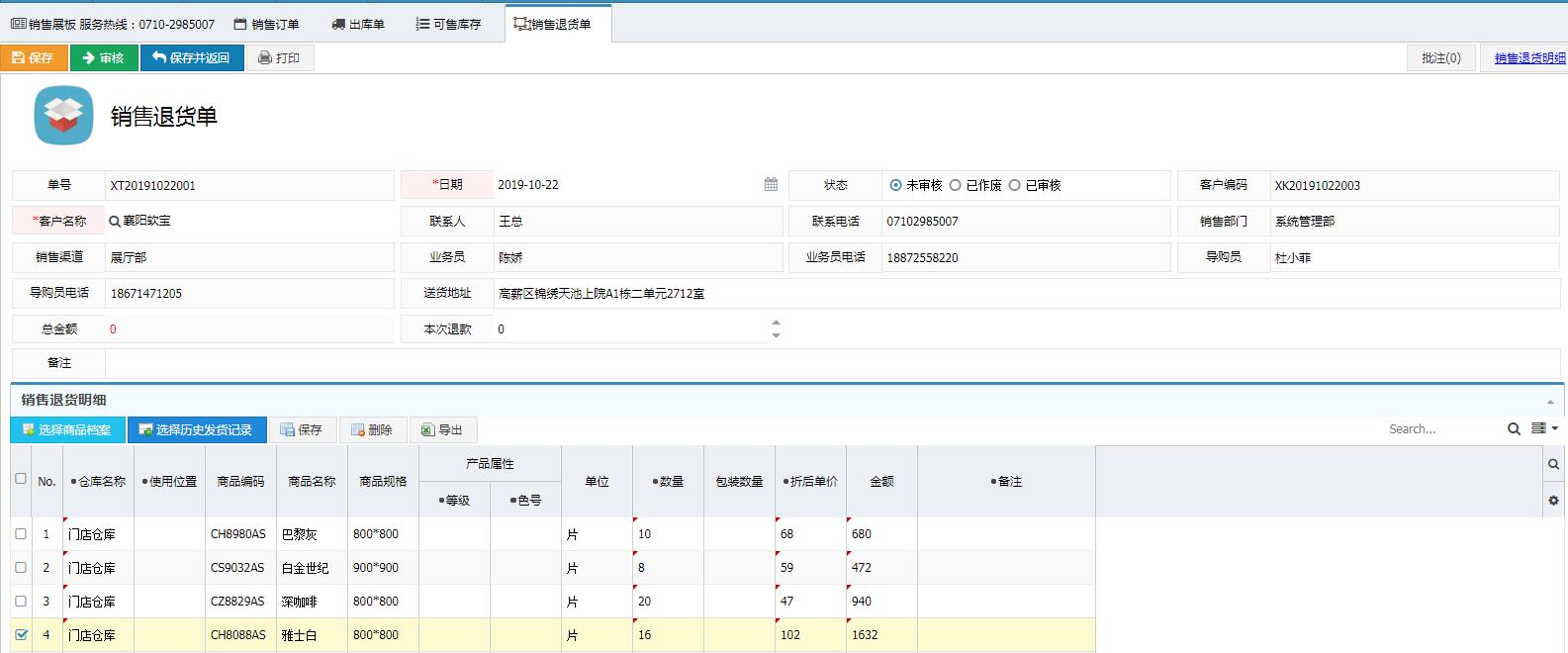This screenshot has height=653, width=1568.
Task: Check the checkbox for row 3 深咖啡
Action: (x=21, y=602)
